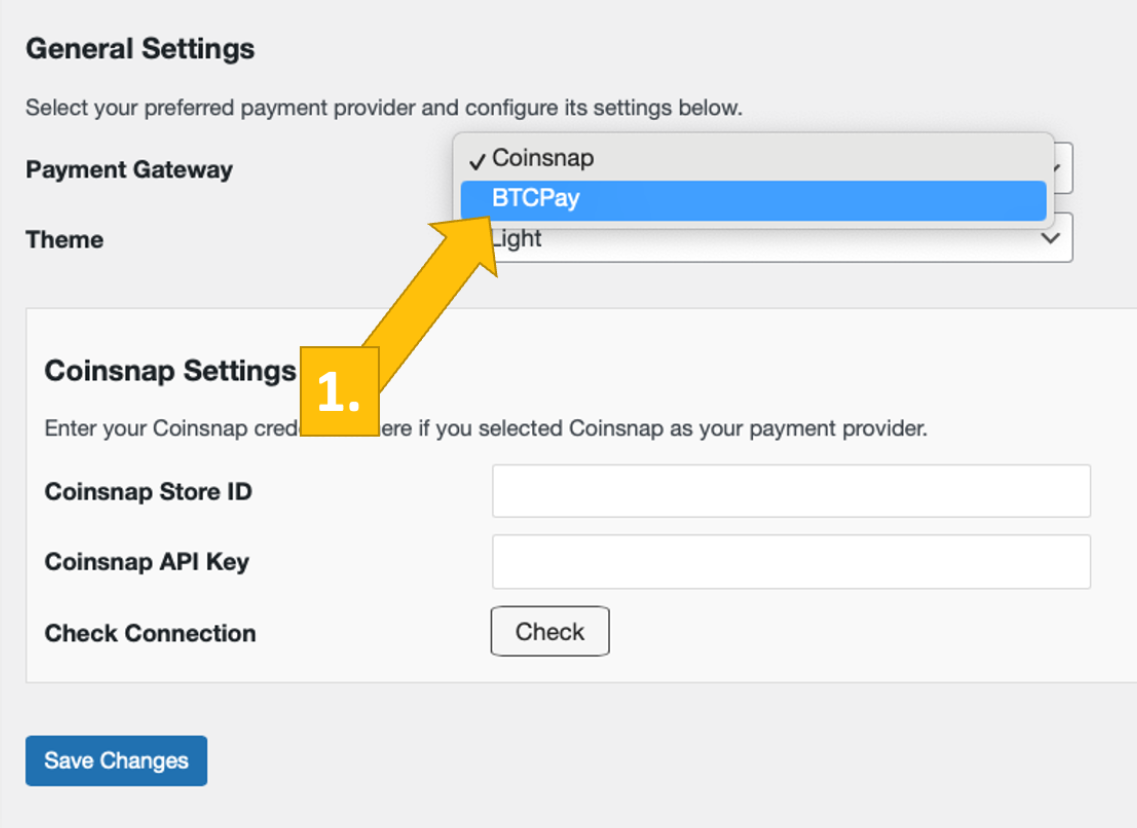Focus the Coinsnap Store ID field
The image size is (1137, 828).
pos(790,491)
